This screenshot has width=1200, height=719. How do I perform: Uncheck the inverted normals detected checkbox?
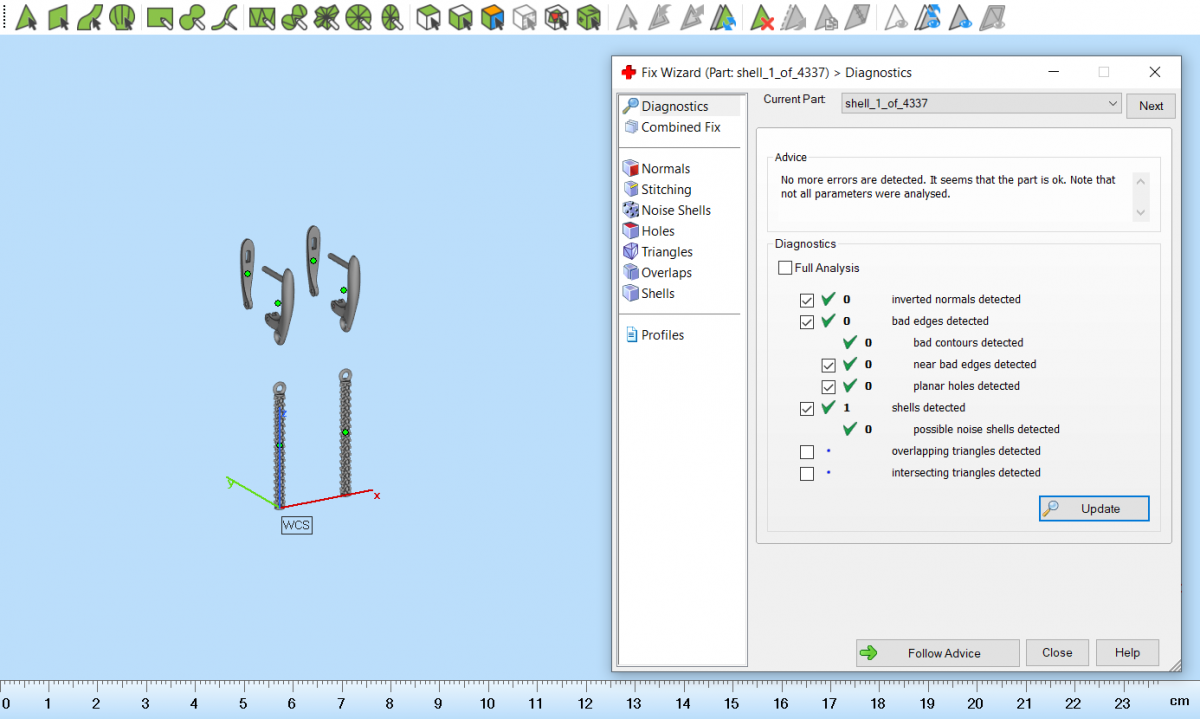(807, 300)
